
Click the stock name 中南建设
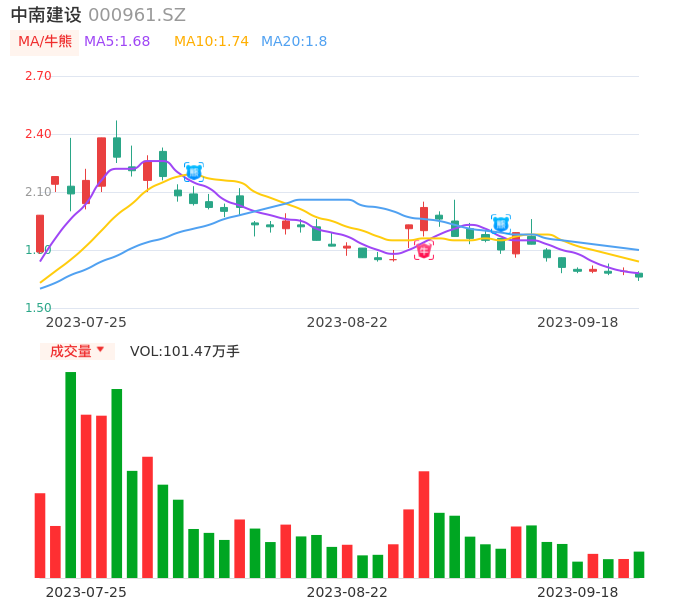(46, 15)
